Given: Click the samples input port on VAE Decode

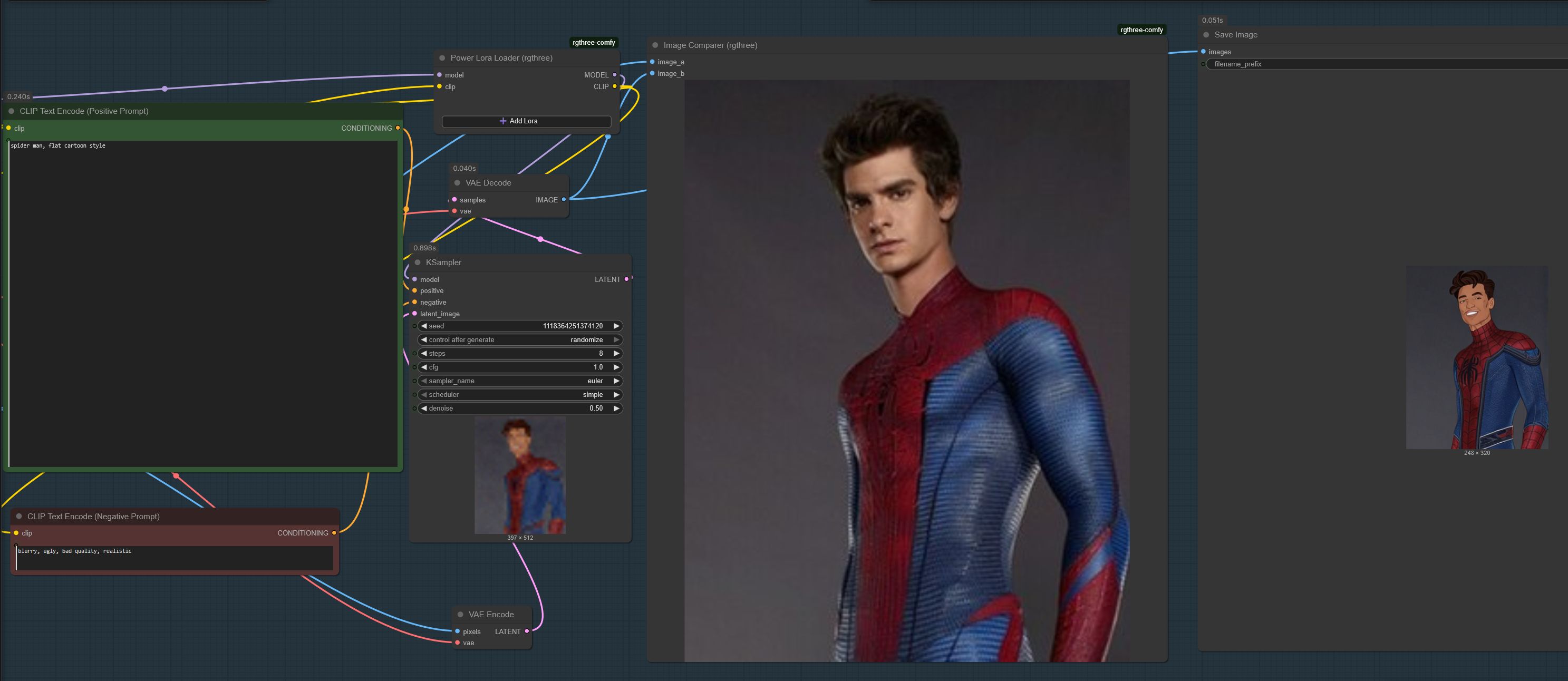Looking at the screenshot, I should click(x=454, y=200).
